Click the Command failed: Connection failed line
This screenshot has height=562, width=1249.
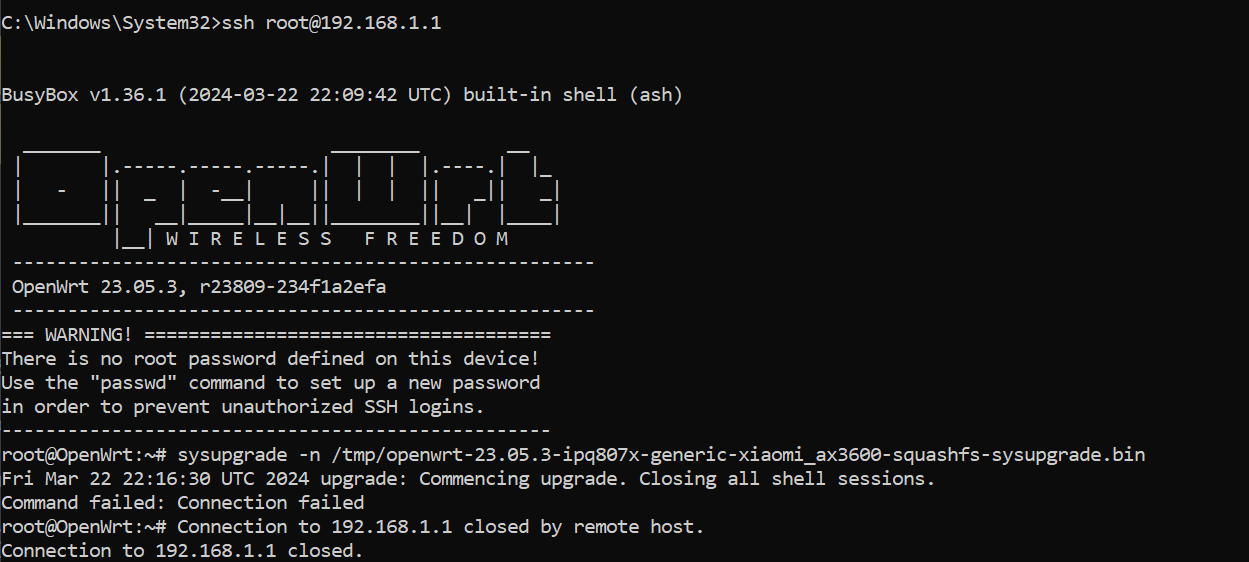182,503
